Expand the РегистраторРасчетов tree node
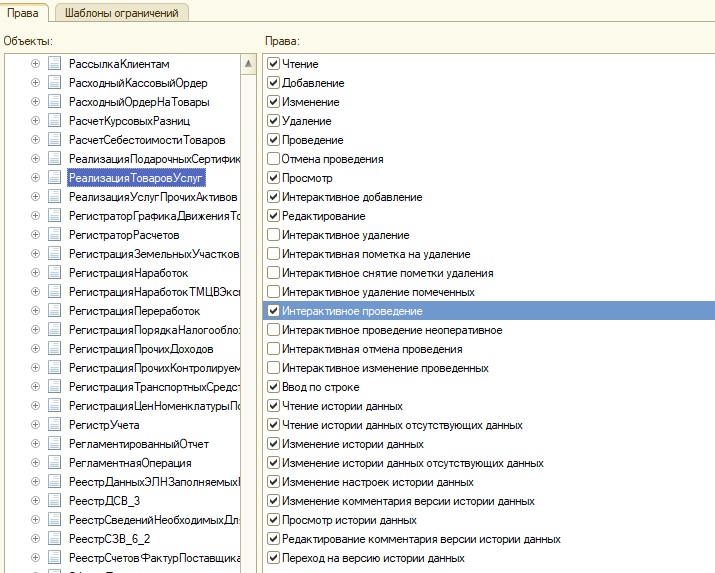 (35, 235)
